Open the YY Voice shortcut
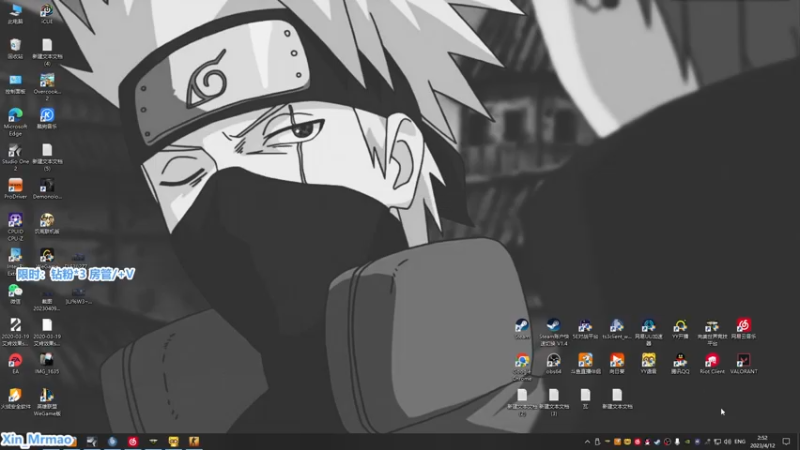800x450 pixels. 648,364
